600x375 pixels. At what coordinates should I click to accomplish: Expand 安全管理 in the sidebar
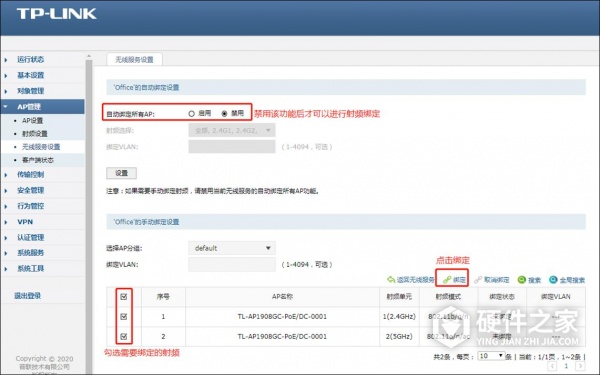click(30, 190)
